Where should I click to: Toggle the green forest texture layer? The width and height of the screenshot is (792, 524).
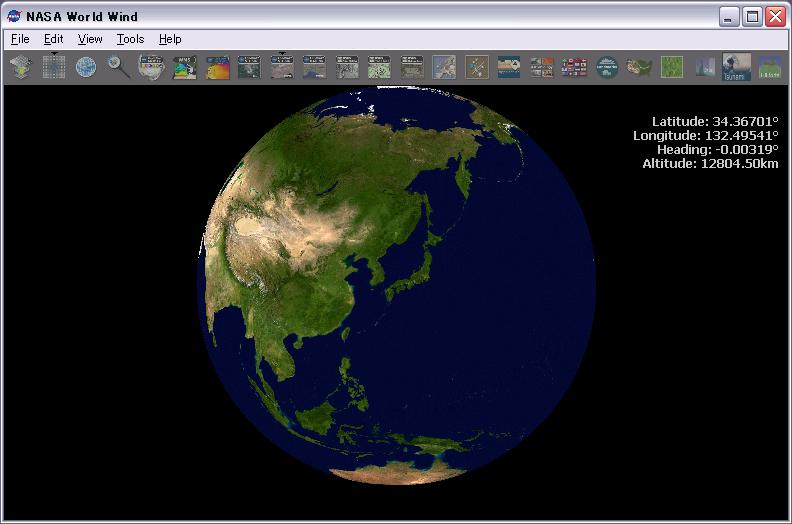click(x=672, y=67)
